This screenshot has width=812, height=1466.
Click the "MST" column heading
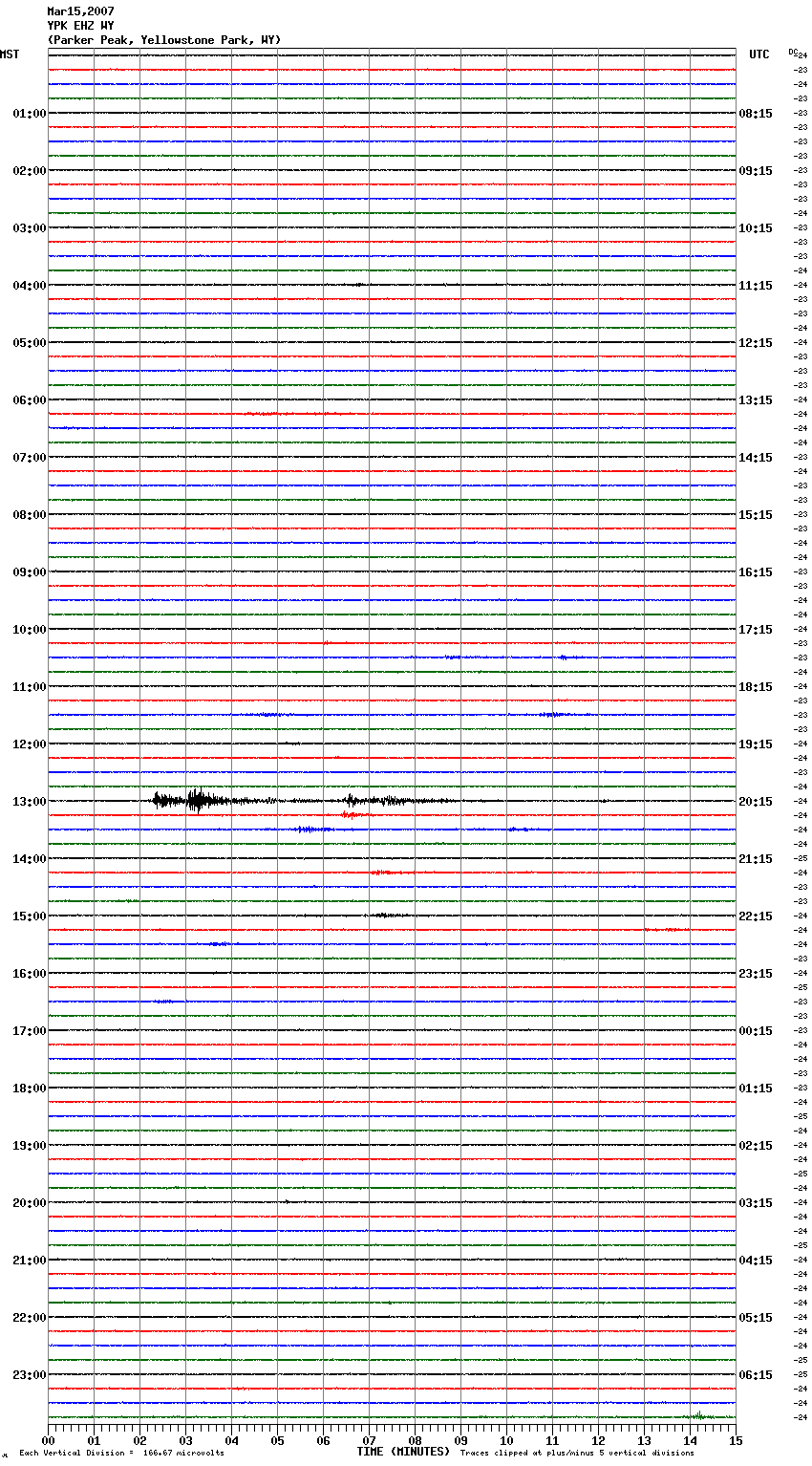(x=10, y=54)
